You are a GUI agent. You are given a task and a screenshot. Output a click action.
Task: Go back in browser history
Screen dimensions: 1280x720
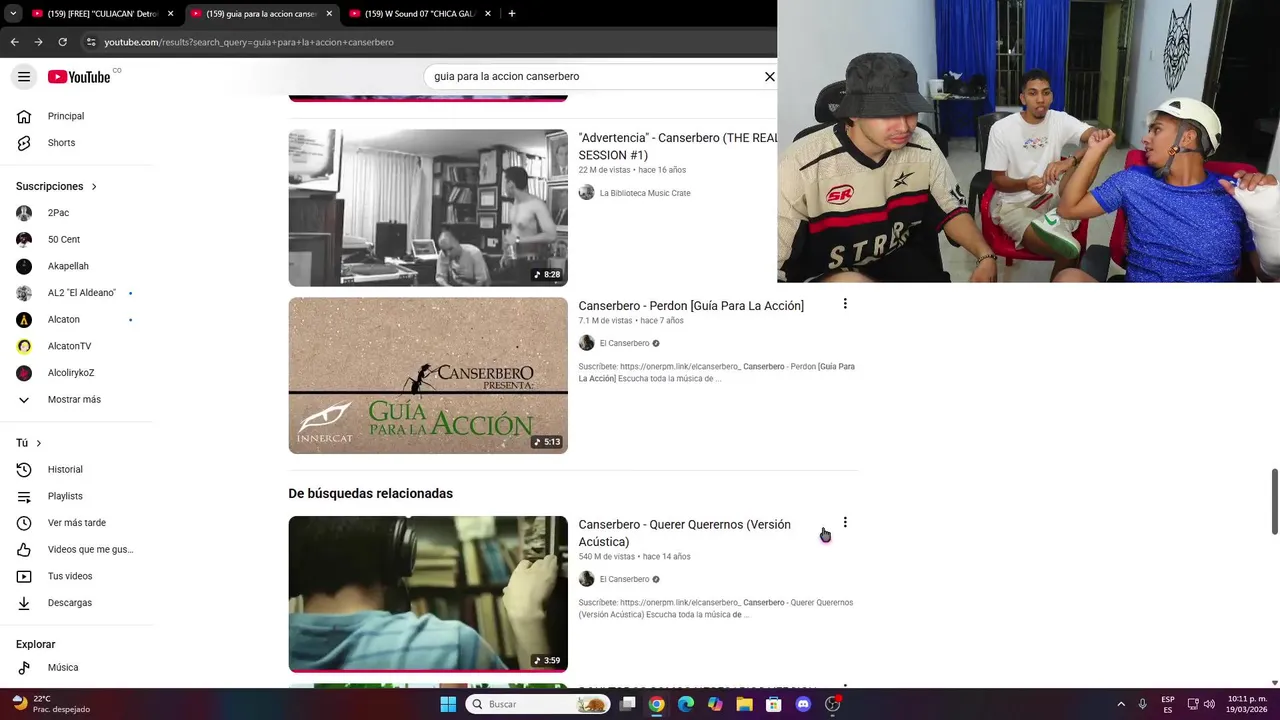coord(14,42)
